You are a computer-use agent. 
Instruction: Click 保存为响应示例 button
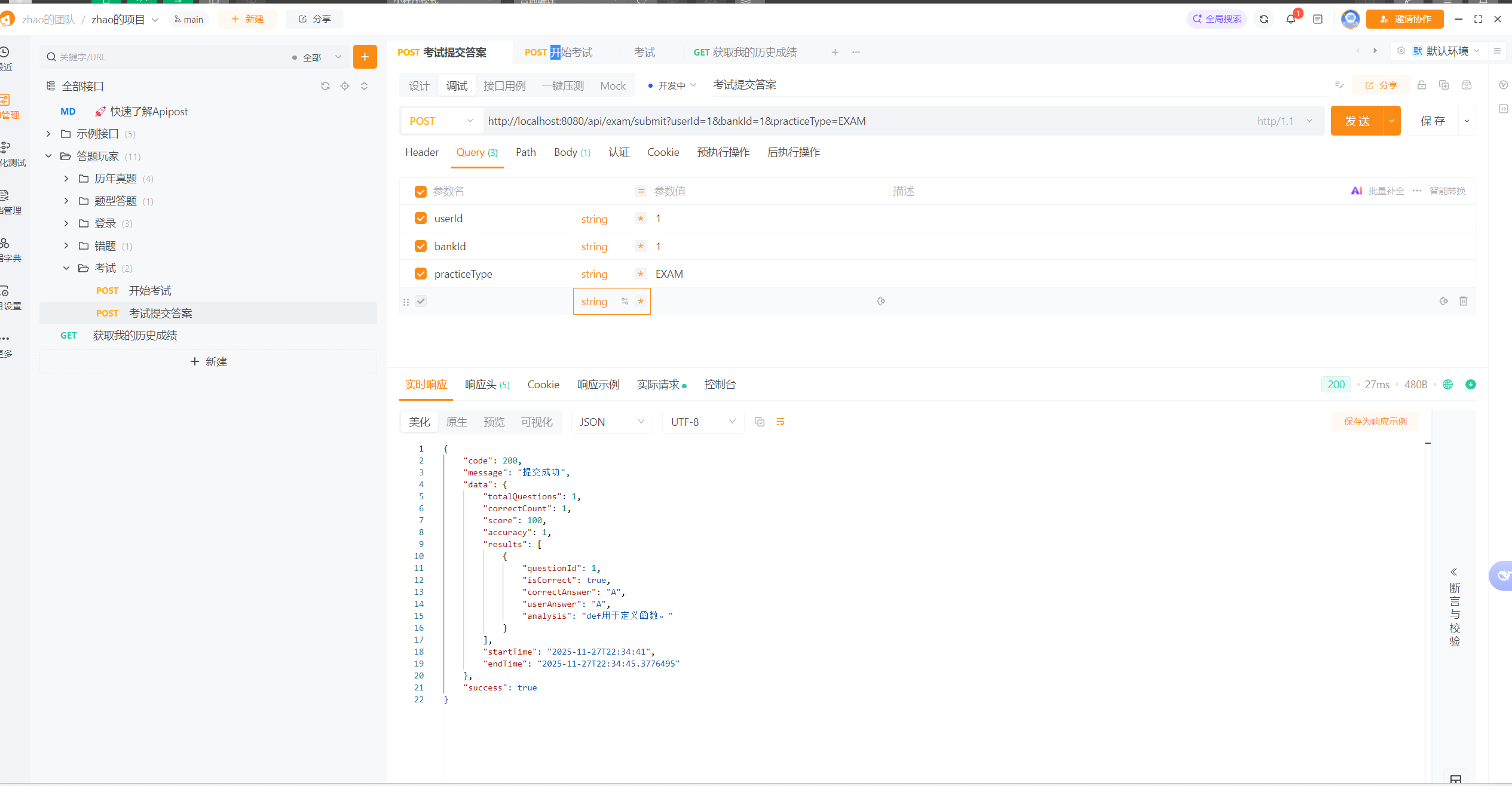[1375, 422]
